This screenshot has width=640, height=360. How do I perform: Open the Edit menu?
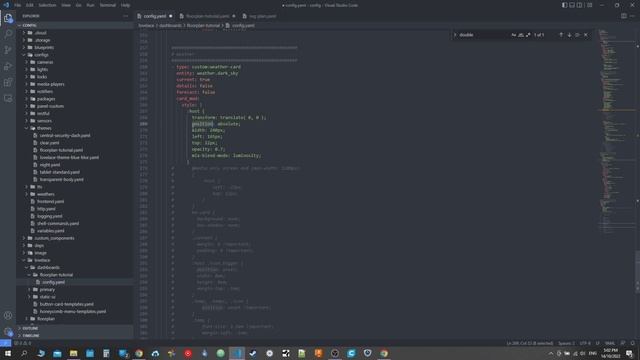click(x=29, y=5)
